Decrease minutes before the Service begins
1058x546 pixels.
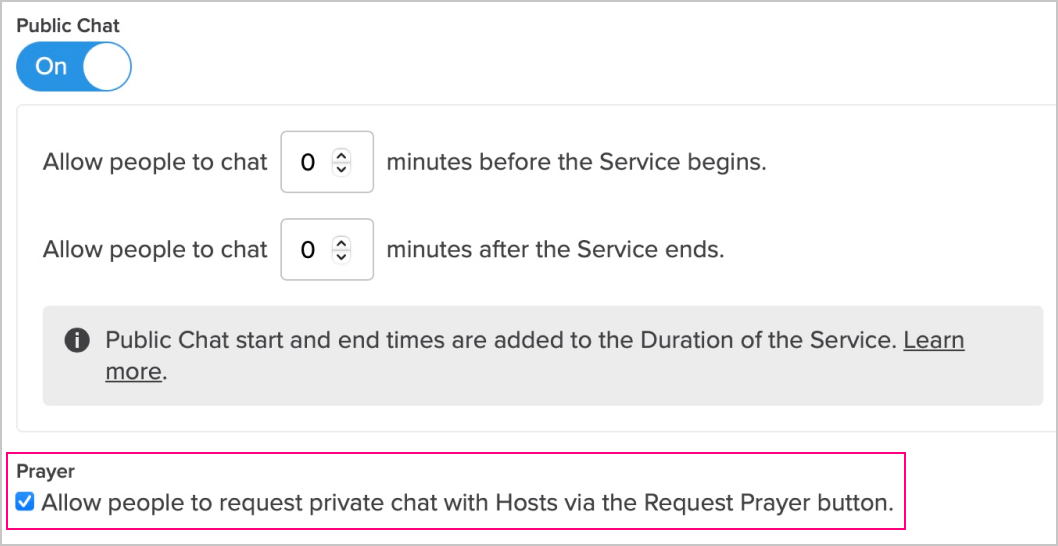tap(341, 169)
